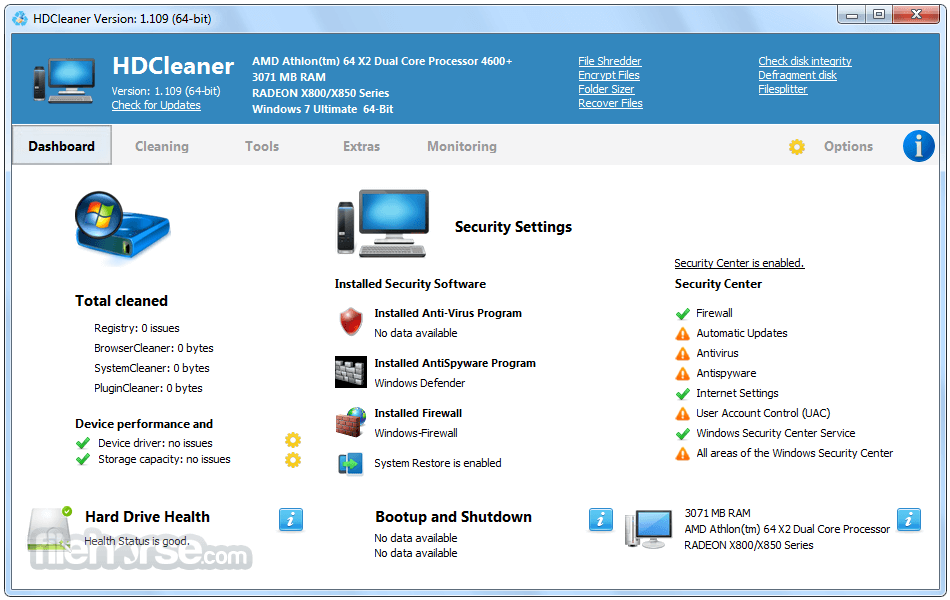
Task: Click the green check beside Storage capacity
Action: 83,459
